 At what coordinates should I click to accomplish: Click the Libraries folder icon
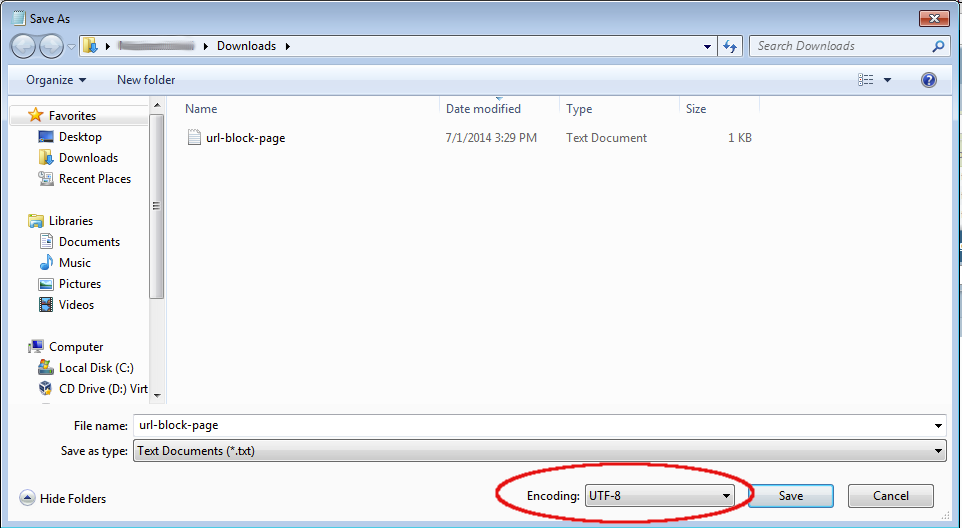[x=36, y=220]
